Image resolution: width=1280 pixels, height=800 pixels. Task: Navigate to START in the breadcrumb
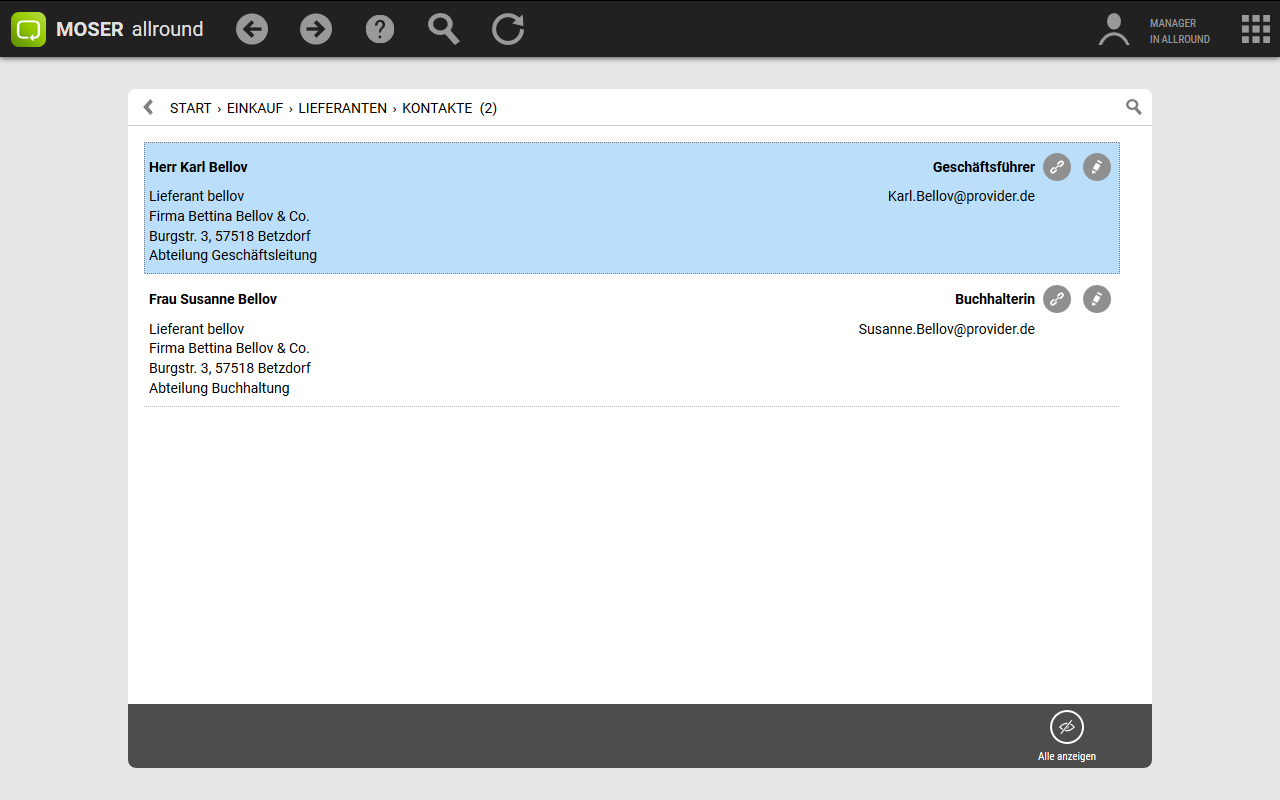tap(190, 108)
